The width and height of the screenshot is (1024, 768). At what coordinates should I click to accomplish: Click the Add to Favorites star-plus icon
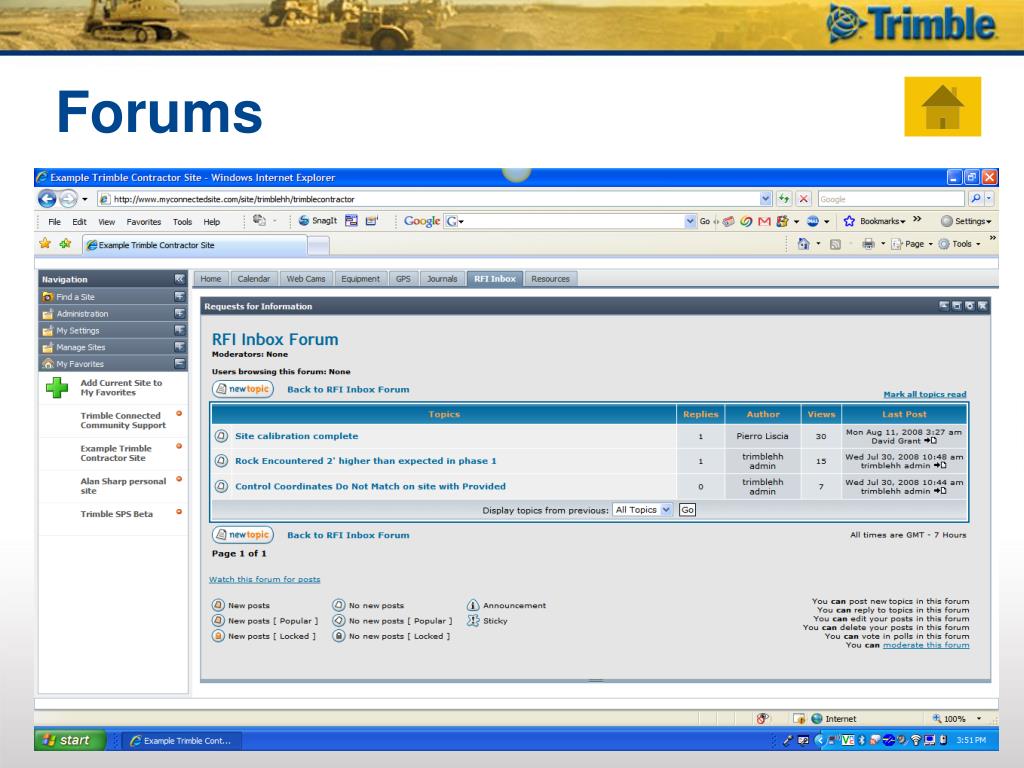[65, 244]
